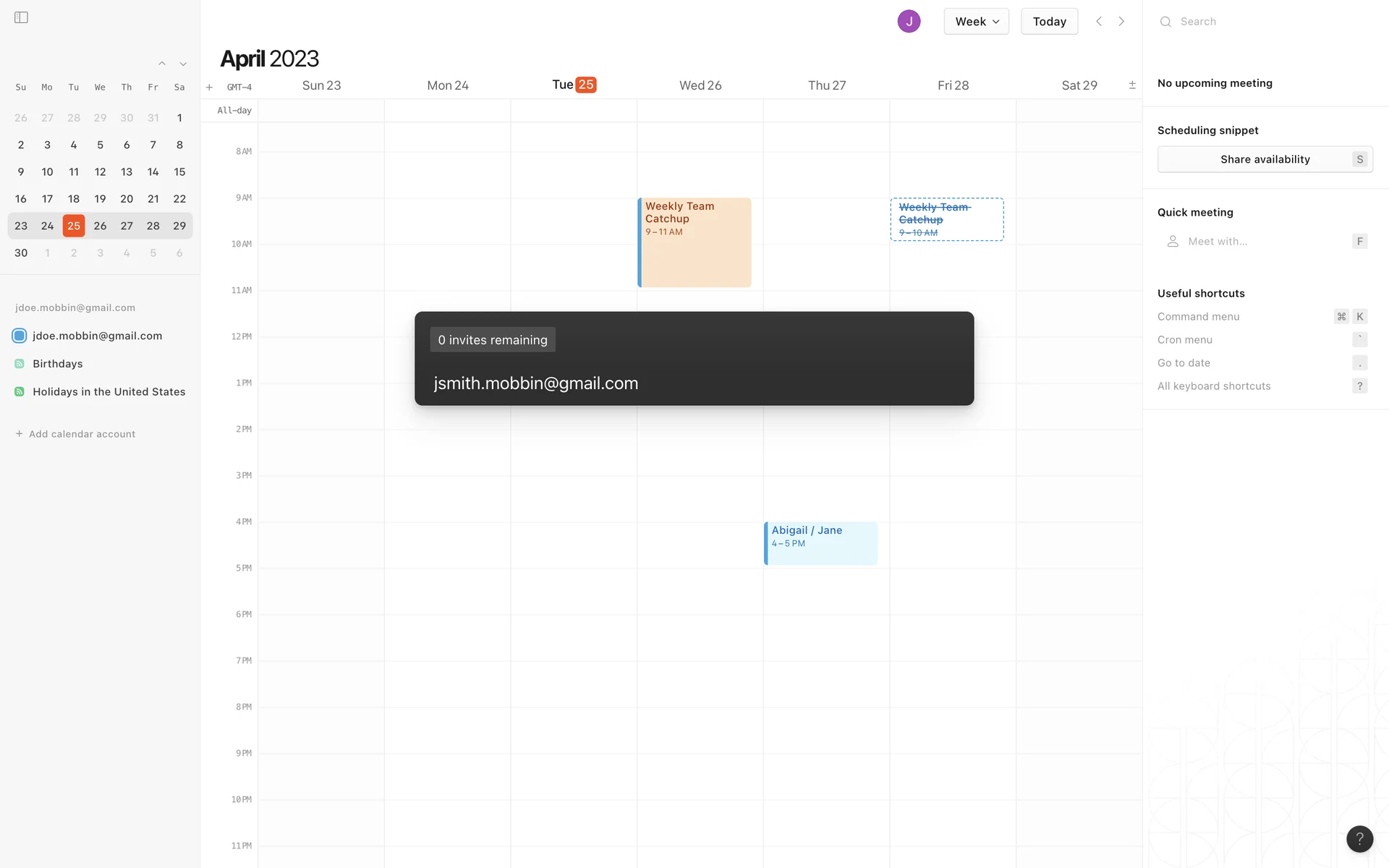
Task: Toggle Holidays in the United States calendar
Action: [20, 392]
